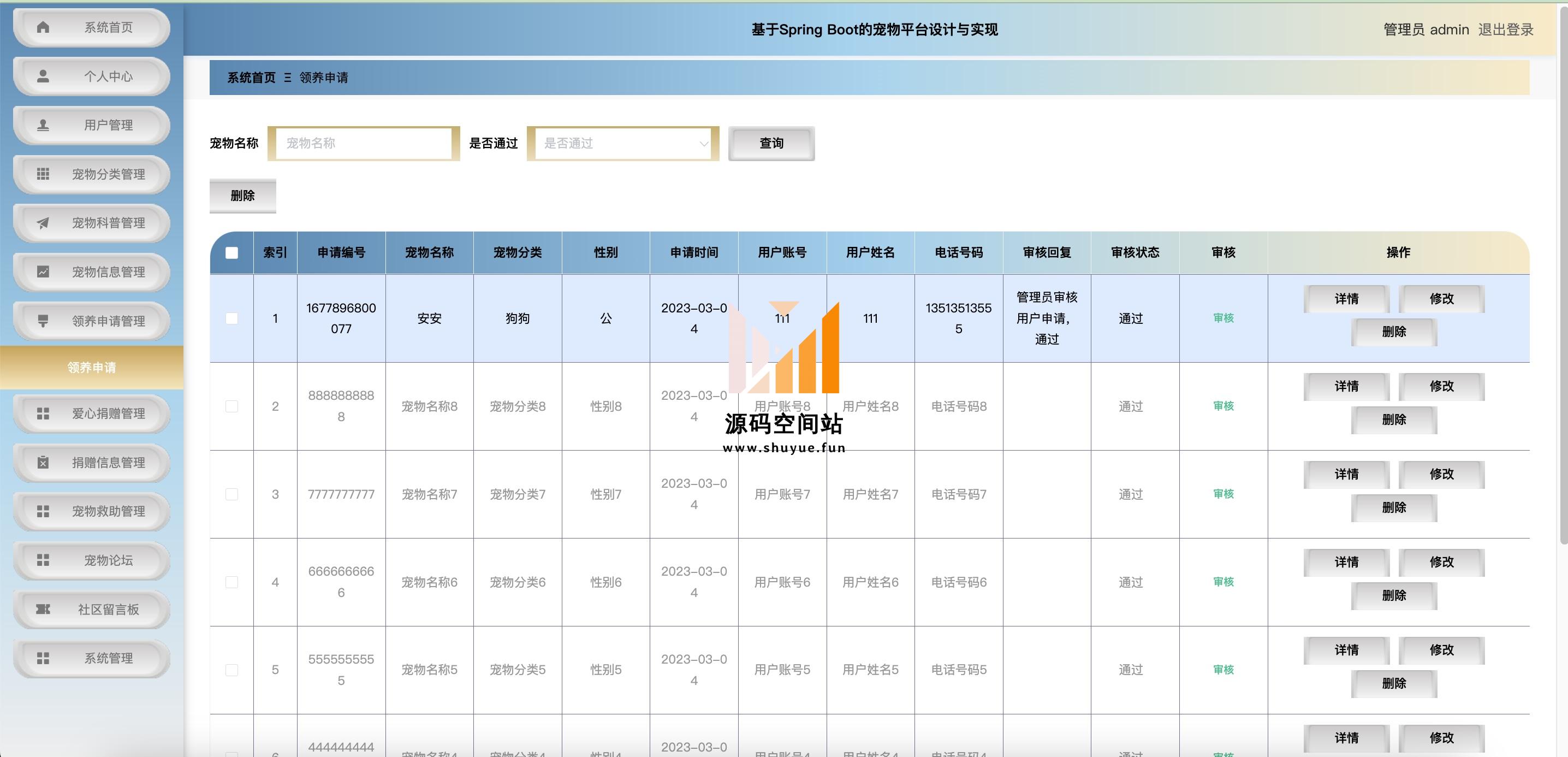The image size is (1568, 757).
Task: Click the grid icon beside 宠物救助管理
Action: pos(43,511)
